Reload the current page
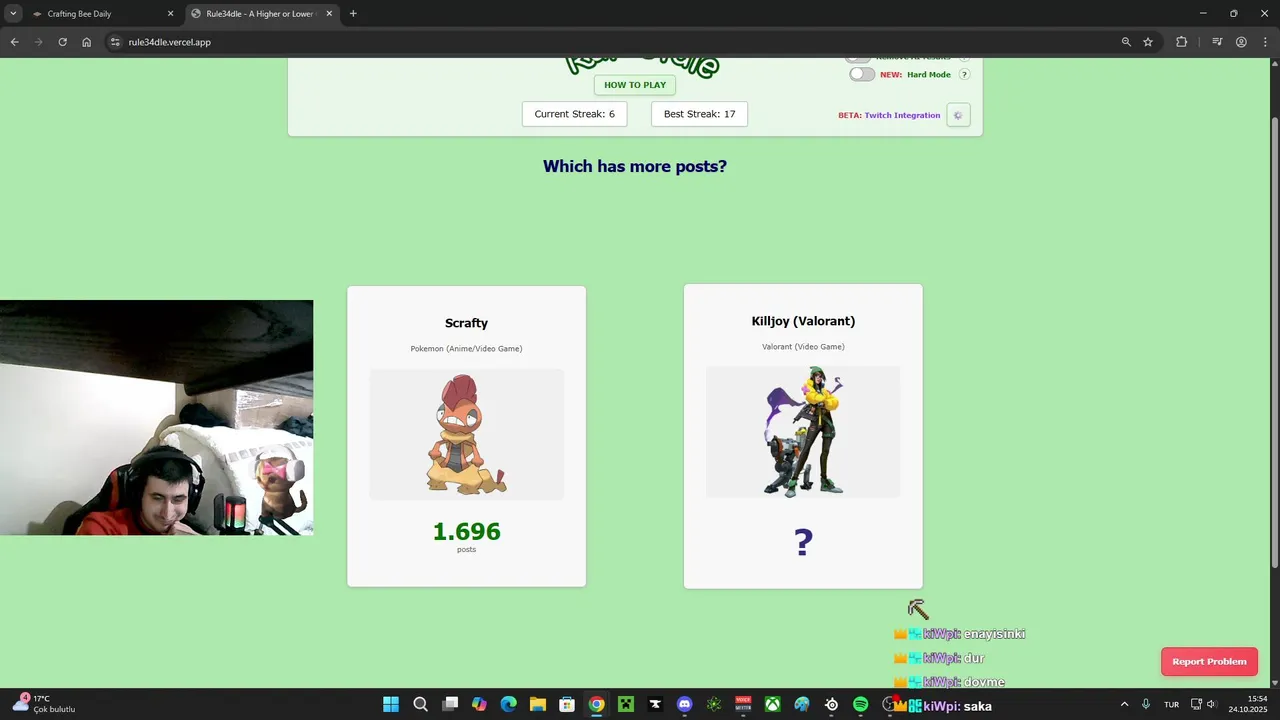 pyautogui.click(x=62, y=42)
